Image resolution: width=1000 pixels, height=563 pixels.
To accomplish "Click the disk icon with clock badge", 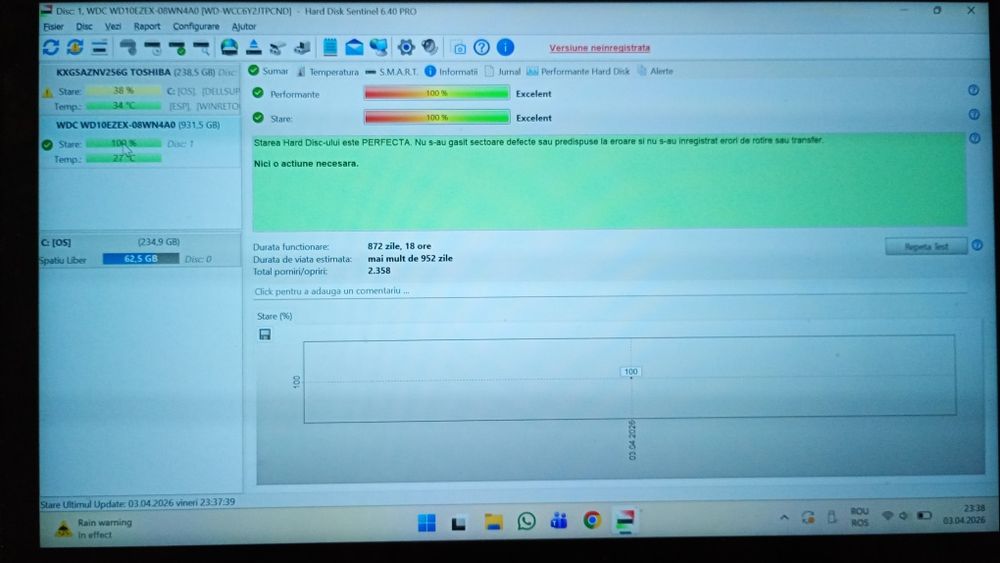I will pos(152,47).
